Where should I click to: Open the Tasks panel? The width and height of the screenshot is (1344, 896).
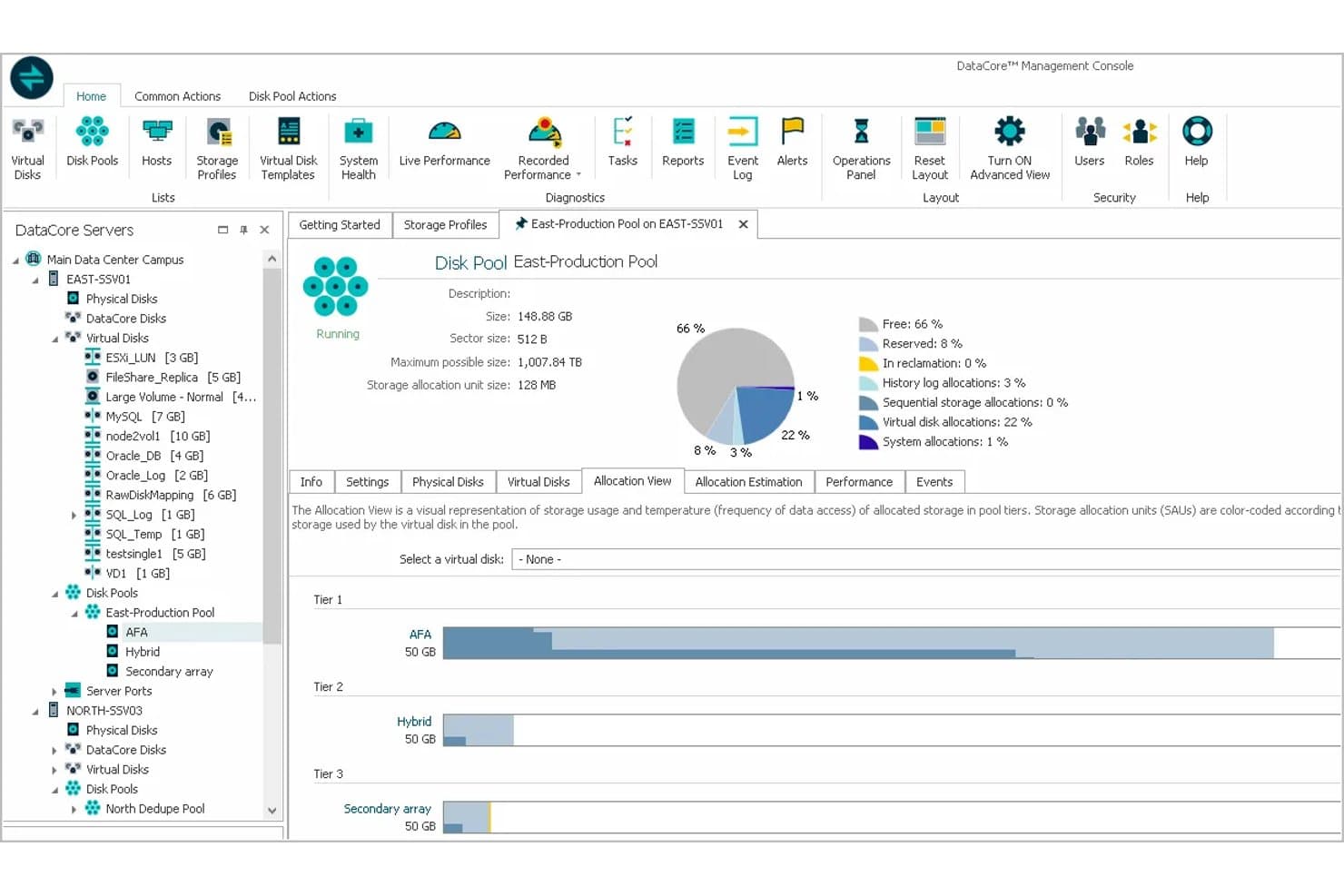point(622,142)
